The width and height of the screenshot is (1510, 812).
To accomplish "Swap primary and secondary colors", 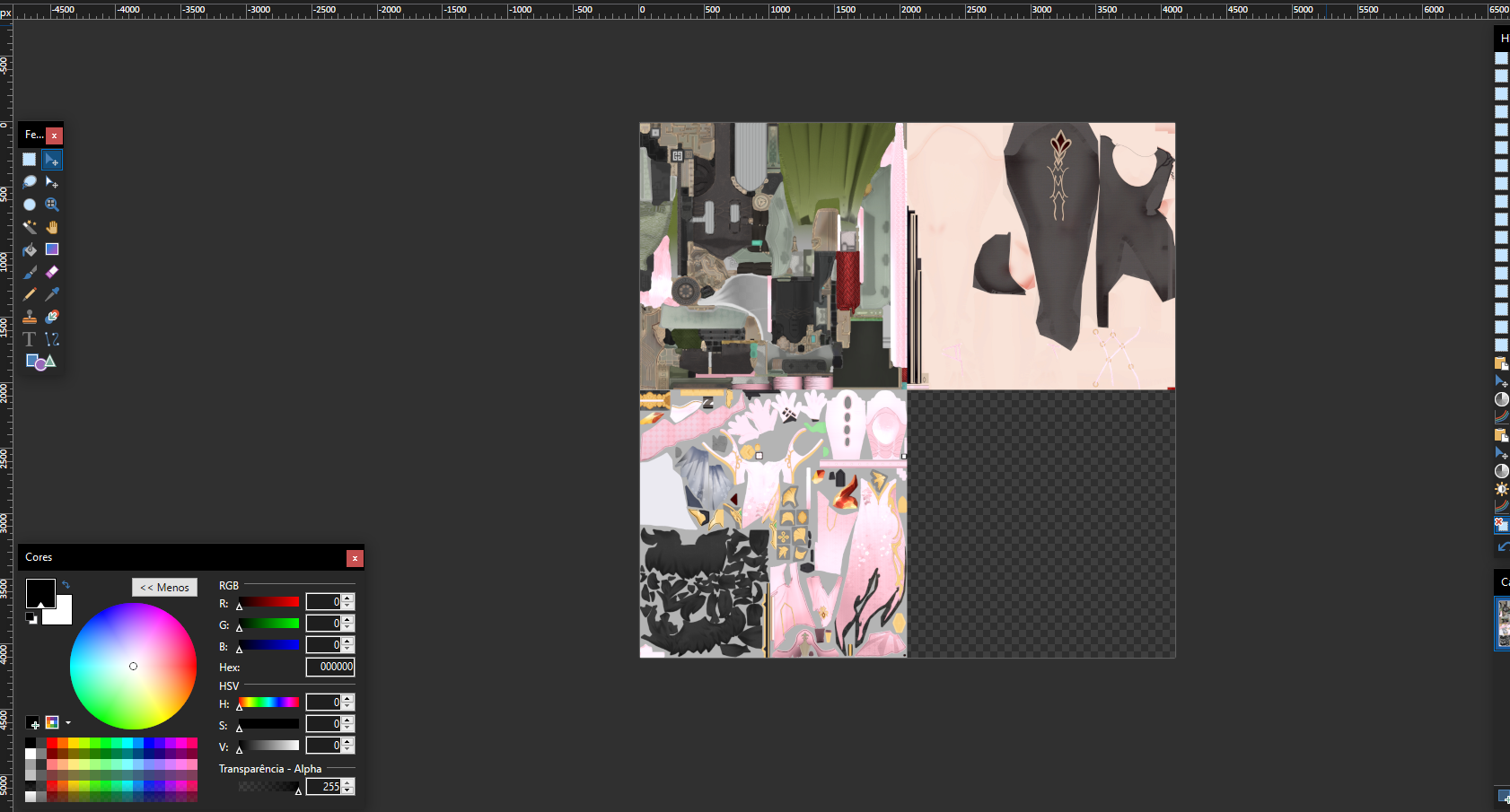I will (66, 585).
